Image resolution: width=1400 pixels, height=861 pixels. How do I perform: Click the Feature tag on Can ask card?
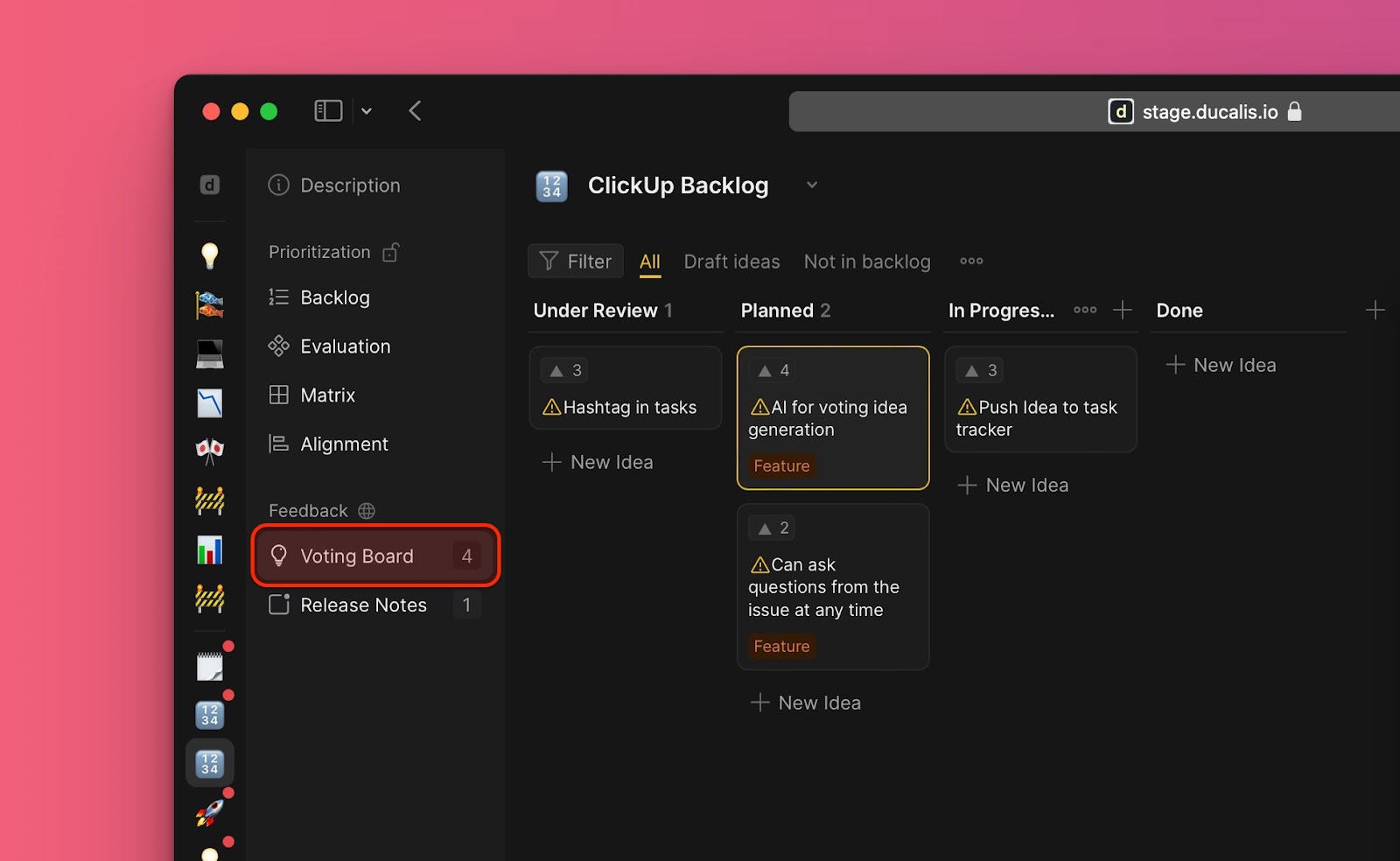pyautogui.click(x=781, y=647)
